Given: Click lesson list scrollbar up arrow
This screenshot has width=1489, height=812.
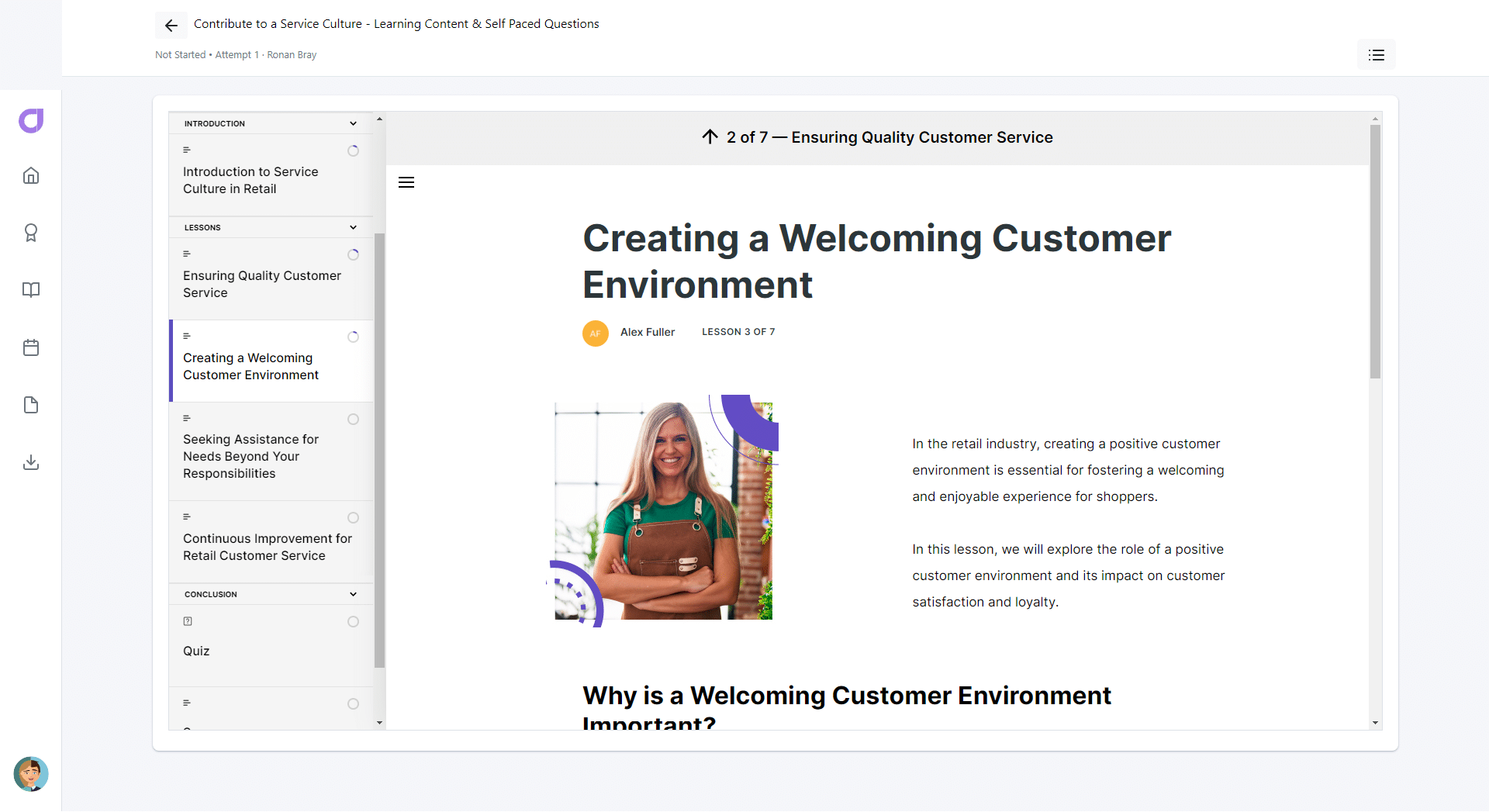Looking at the screenshot, I should pyautogui.click(x=379, y=119).
